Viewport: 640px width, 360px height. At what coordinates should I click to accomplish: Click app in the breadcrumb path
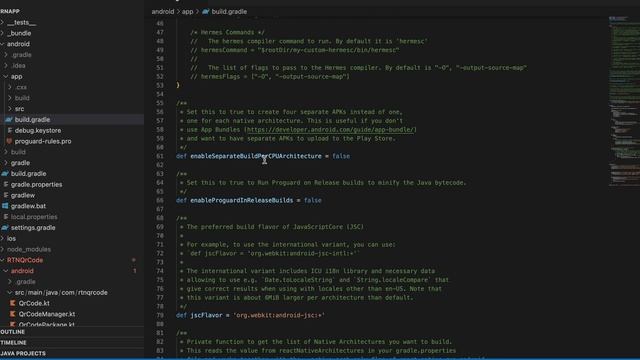point(187,11)
